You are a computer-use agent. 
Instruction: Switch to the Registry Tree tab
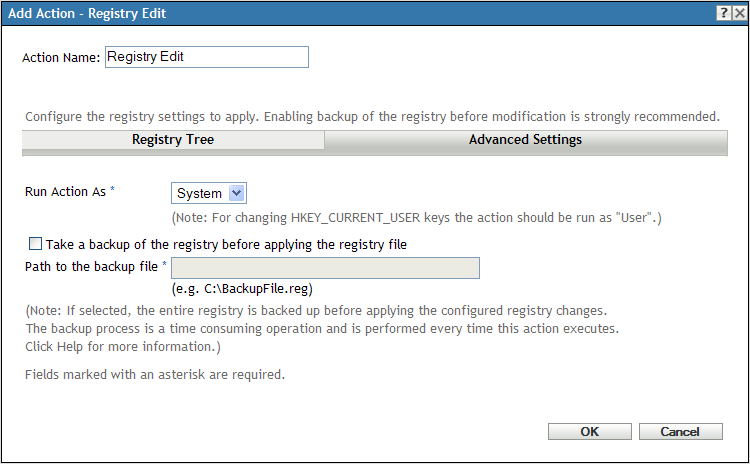pos(173,140)
